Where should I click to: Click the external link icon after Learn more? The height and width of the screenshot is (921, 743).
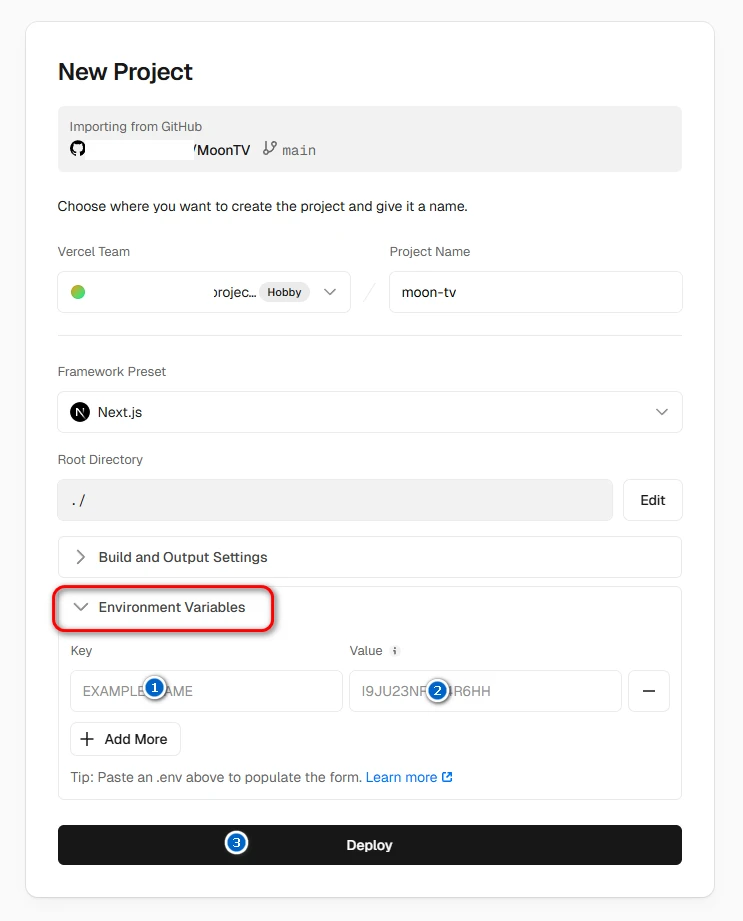pos(447,777)
